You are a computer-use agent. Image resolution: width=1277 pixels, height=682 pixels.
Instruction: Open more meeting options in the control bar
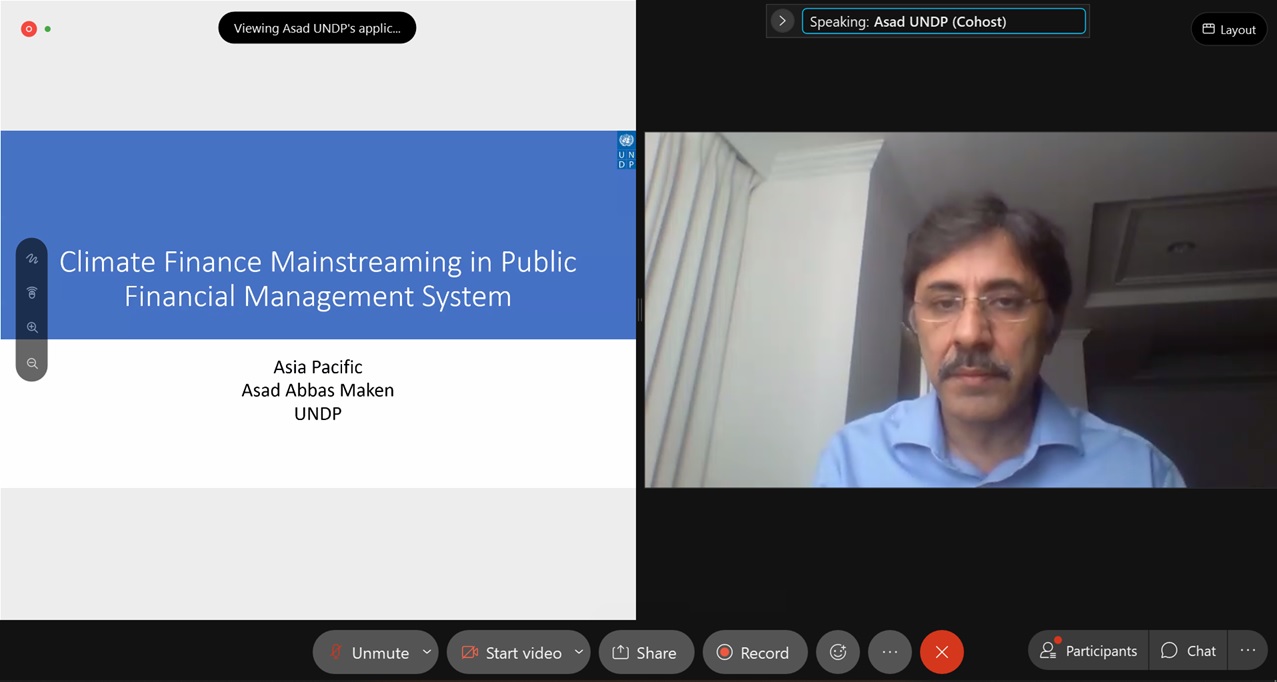click(x=890, y=652)
